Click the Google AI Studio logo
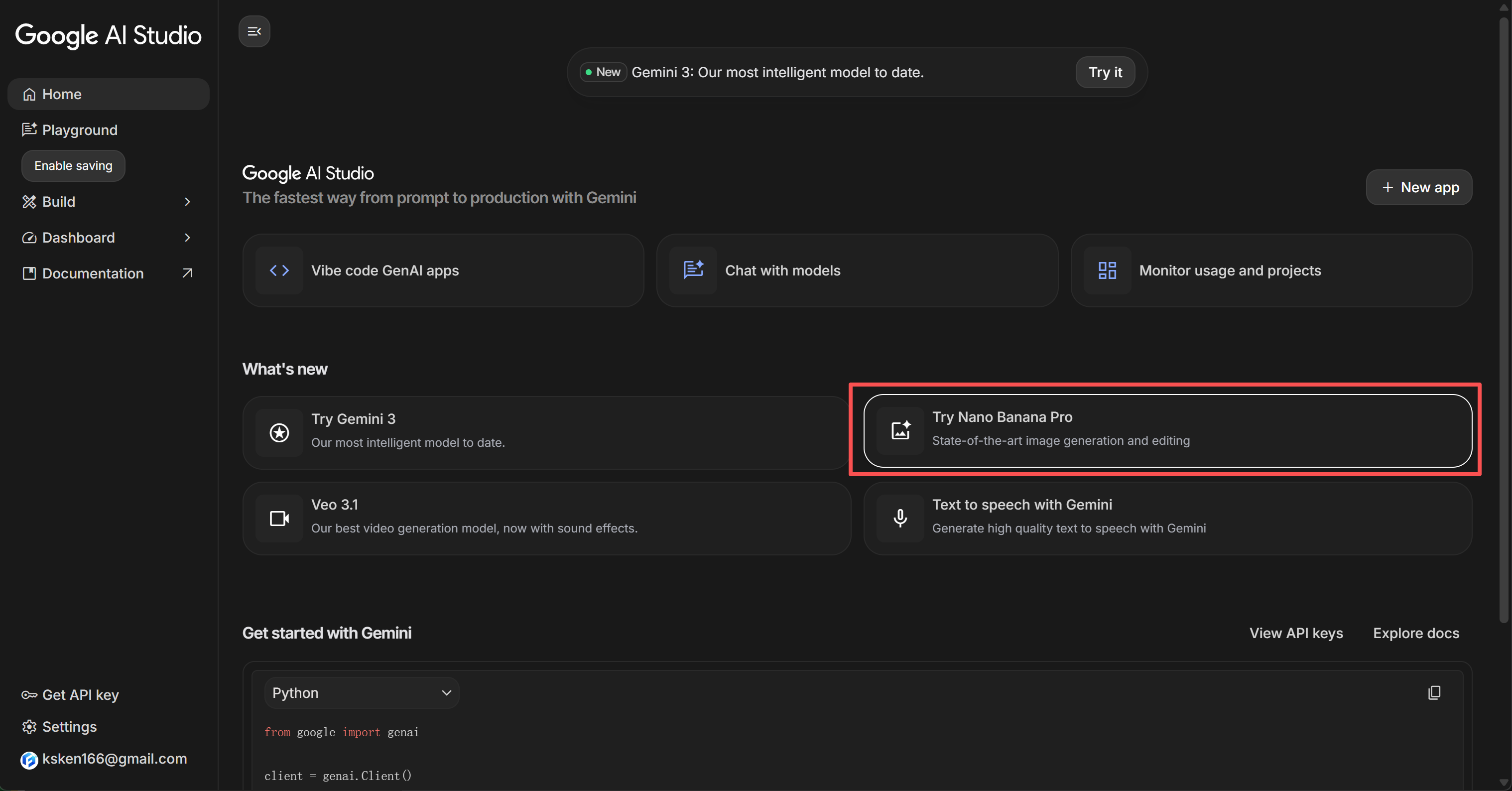Viewport: 1512px width, 791px height. click(109, 35)
